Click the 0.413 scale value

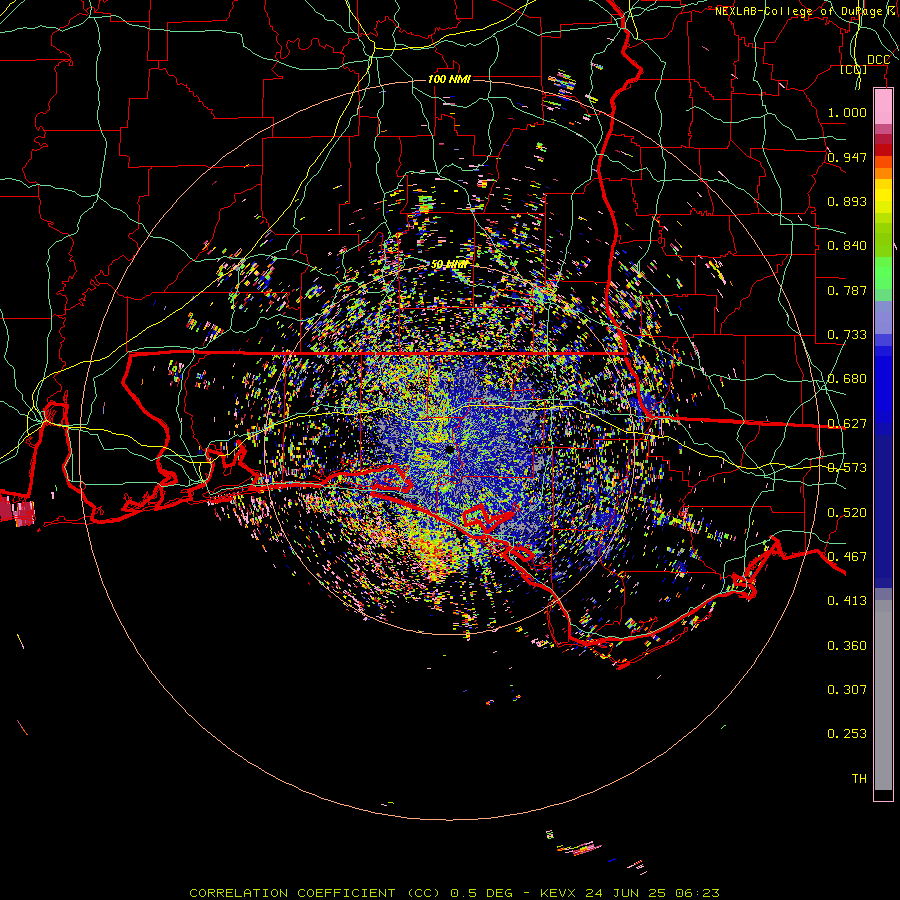(x=847, y=601)
